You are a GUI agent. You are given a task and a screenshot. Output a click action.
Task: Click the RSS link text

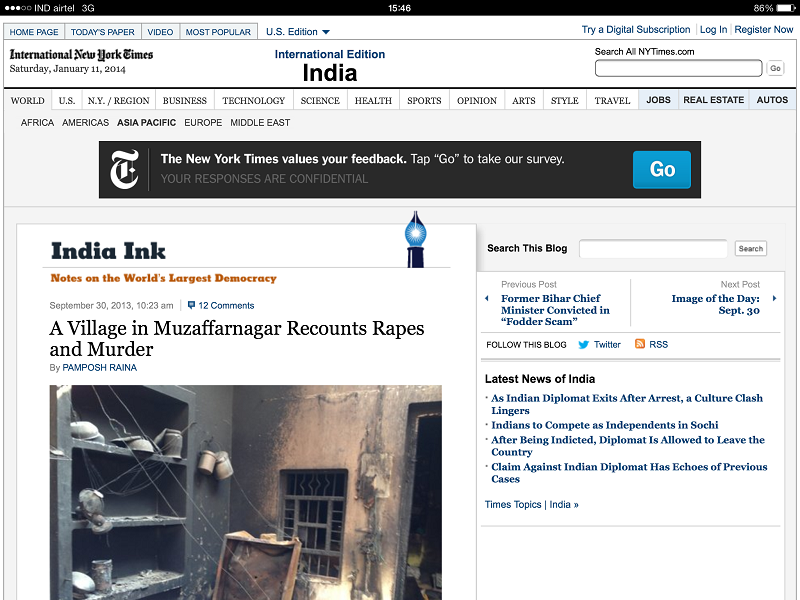click(x=658, y=345)
